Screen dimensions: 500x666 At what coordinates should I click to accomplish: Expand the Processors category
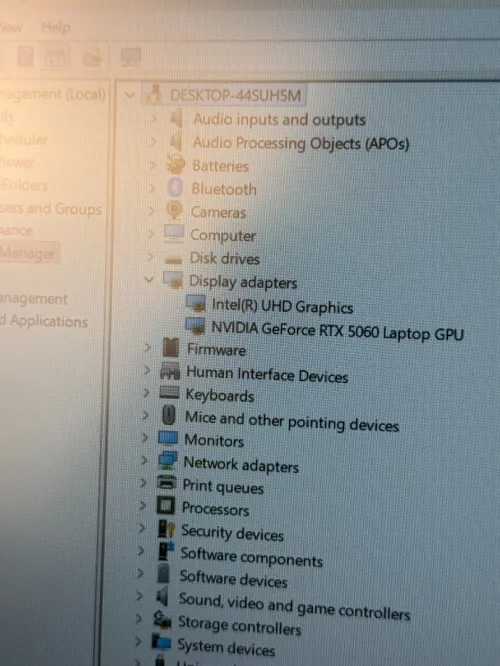pyautogui.click(x=142, y=505)
